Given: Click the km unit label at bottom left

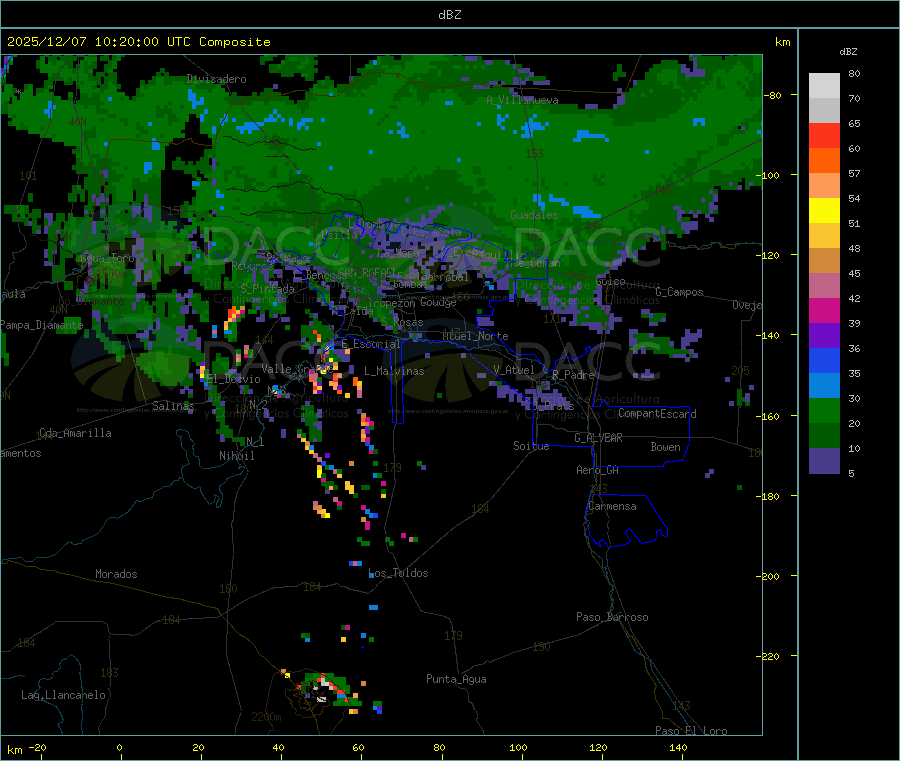Looking at the screenshot, I should point(14,750).
